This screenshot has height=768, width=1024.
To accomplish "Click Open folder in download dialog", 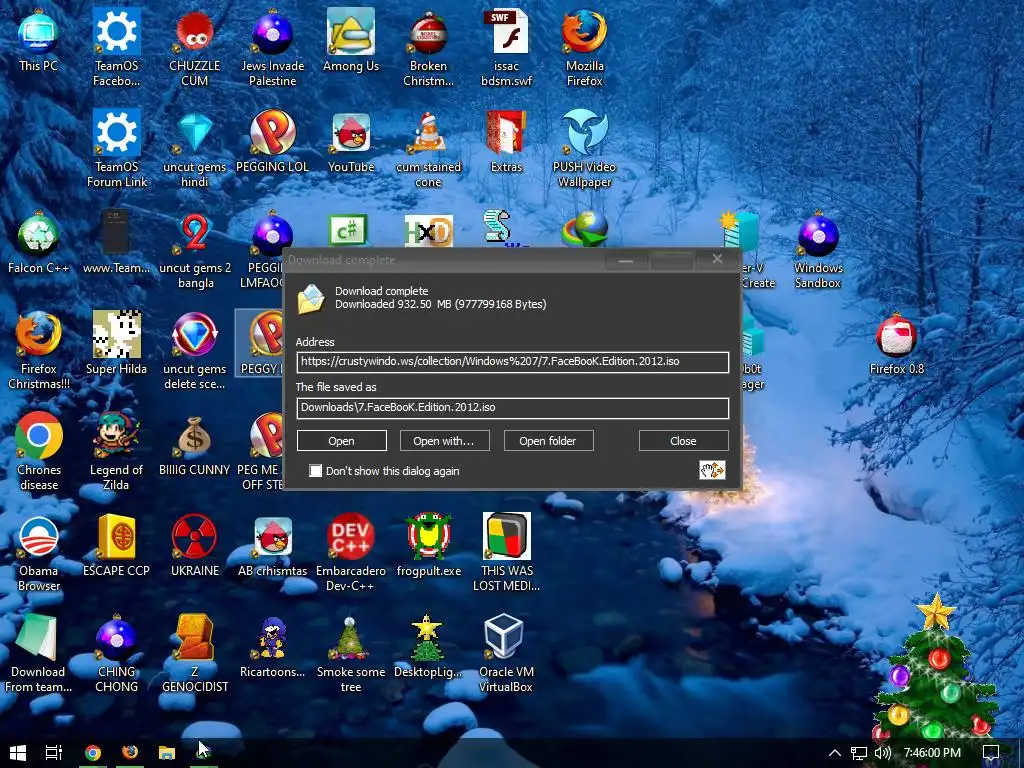I will click(x=548, y=441).
